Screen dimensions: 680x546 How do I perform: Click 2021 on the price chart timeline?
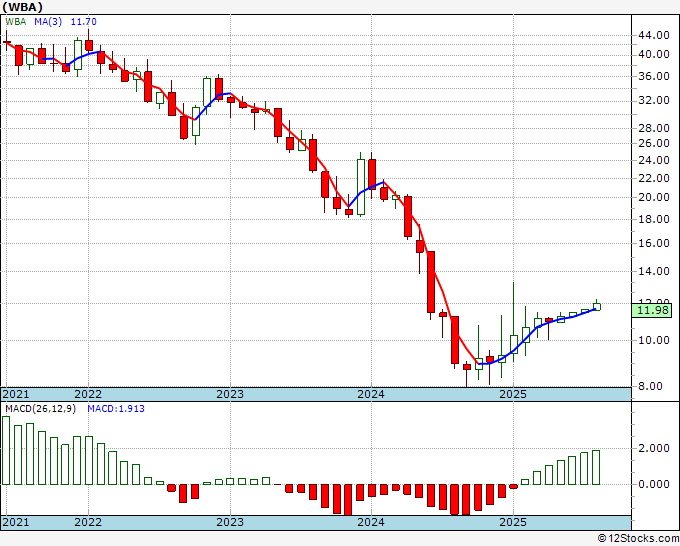16,394
